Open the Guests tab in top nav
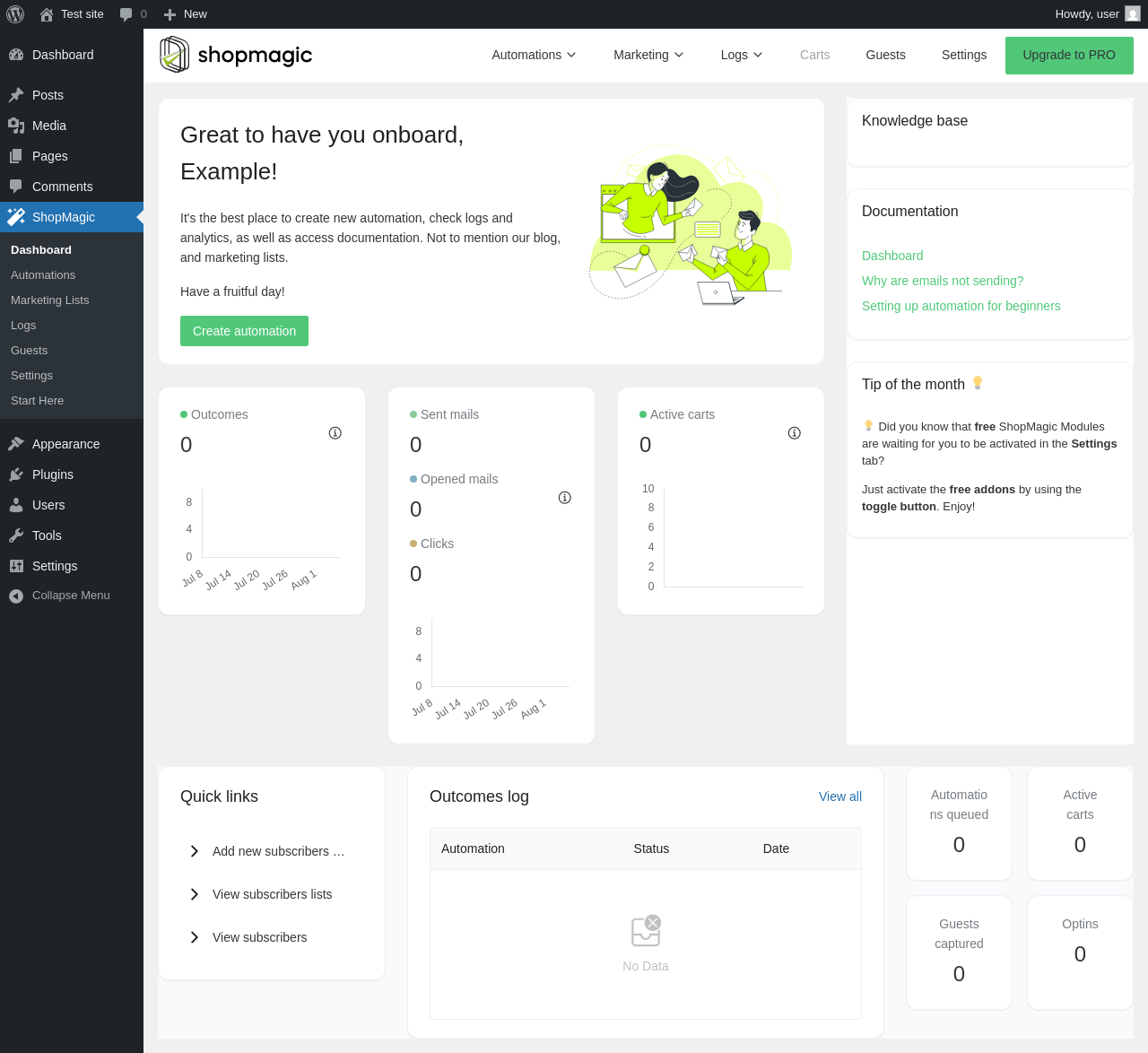Viewport: 1148px width, 1053px height. 886,55
